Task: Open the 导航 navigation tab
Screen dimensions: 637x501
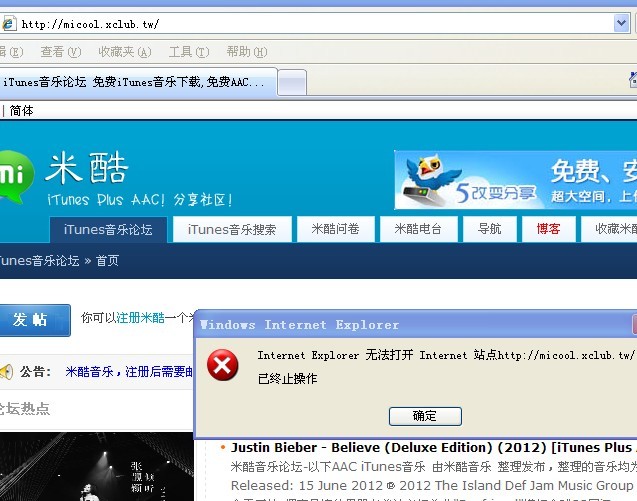Action: pos(490,229)
